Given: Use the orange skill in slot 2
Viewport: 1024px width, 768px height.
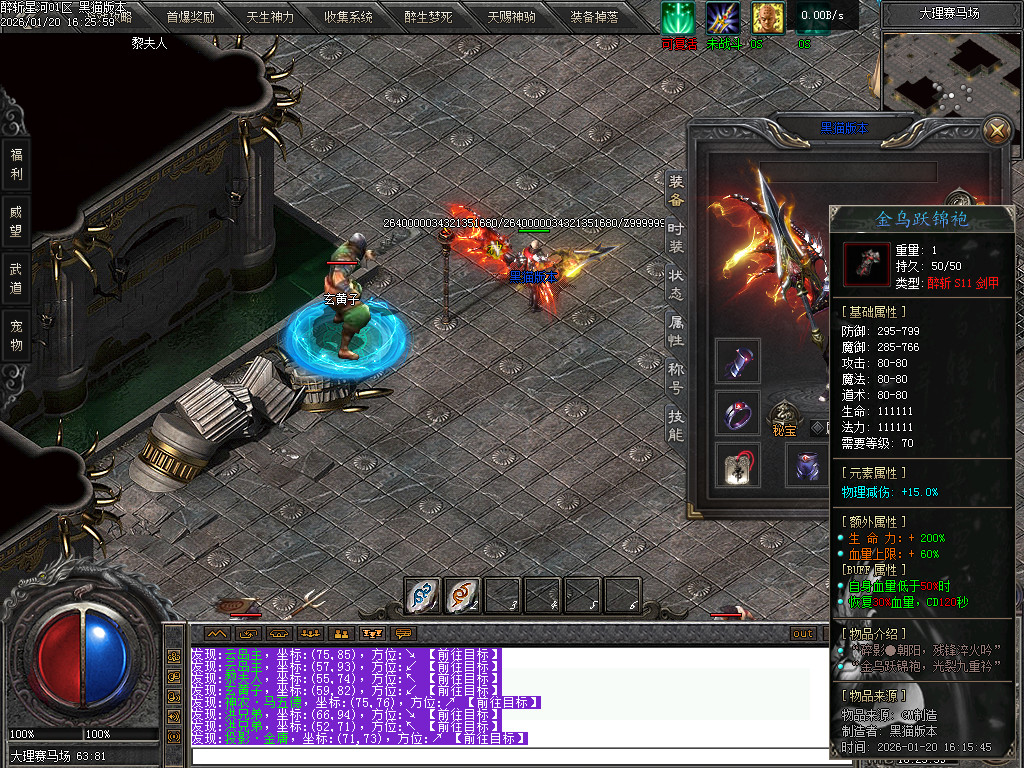Looking at the screenshot, I should 462,596.
